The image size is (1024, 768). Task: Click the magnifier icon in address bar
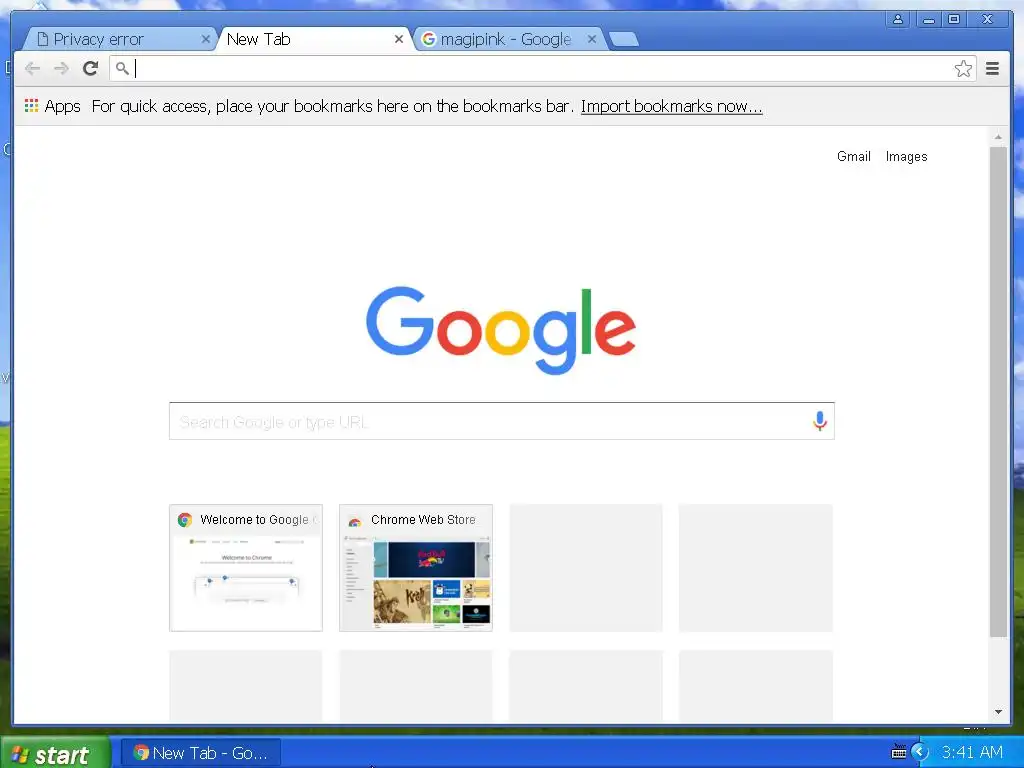122,68
